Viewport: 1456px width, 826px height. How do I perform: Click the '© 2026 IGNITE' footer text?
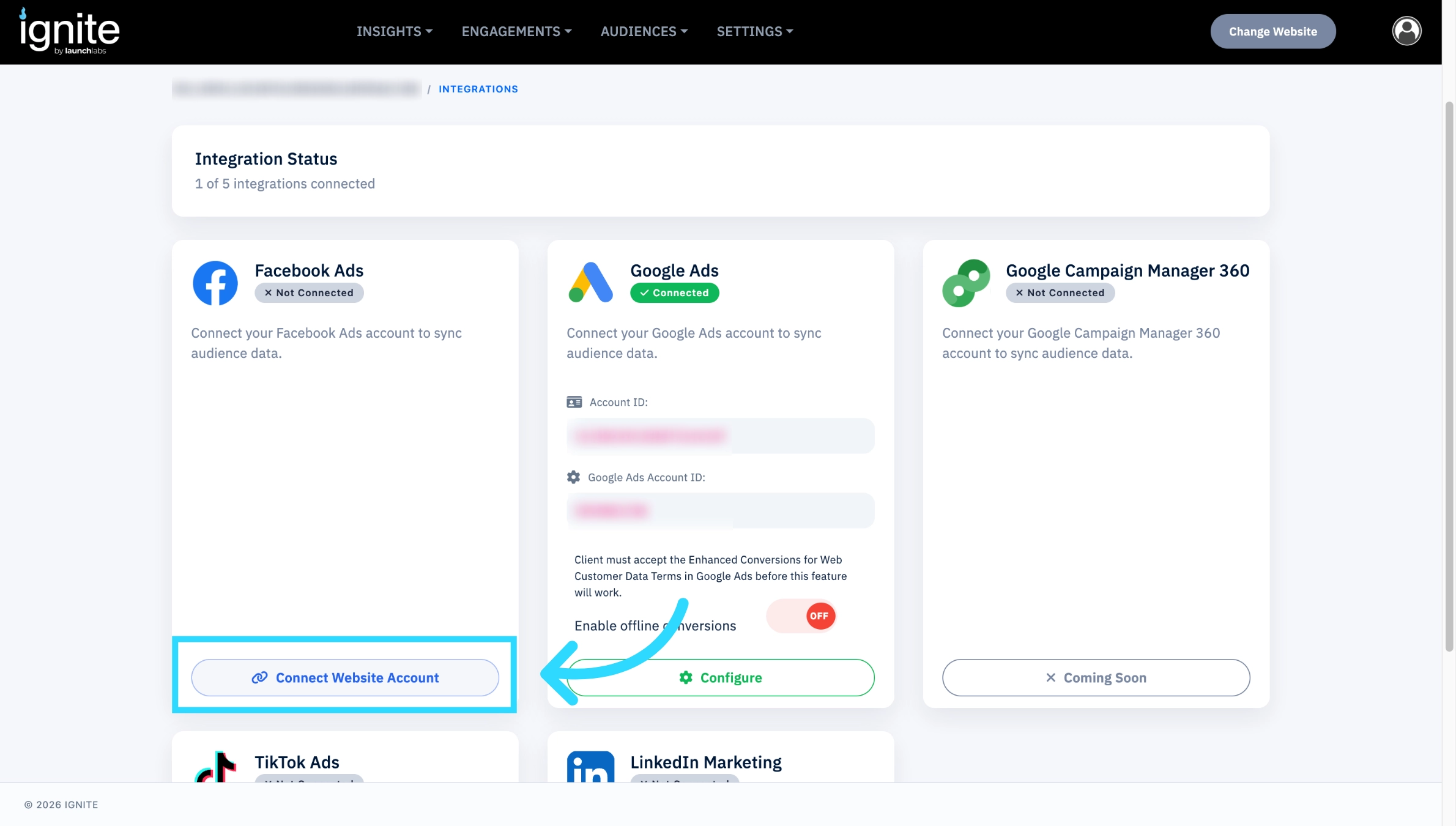61,805
